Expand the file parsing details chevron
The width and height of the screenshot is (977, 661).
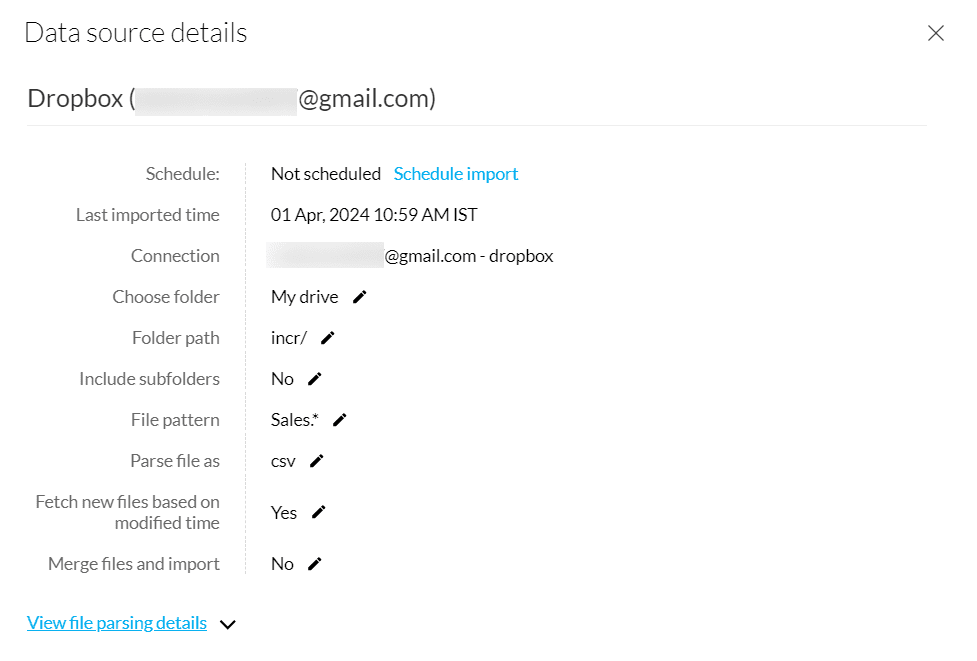coord(228,624)
